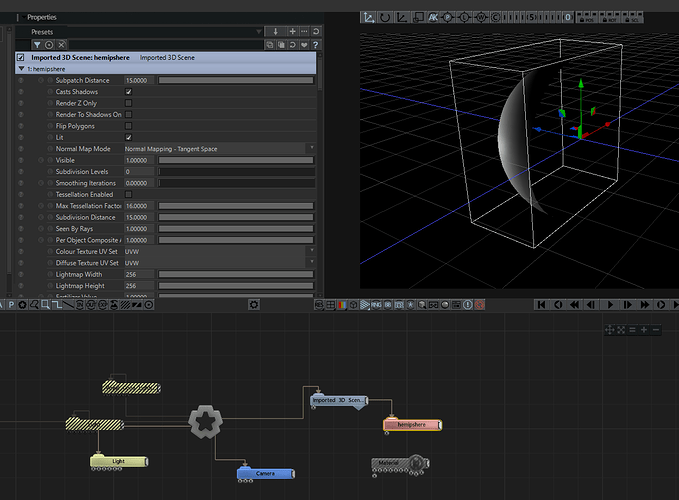Image resolution: width=679 pixels, height=500 pixels.
Task: Open the Normal Map Mode dropdown
Action: [220, 148]
